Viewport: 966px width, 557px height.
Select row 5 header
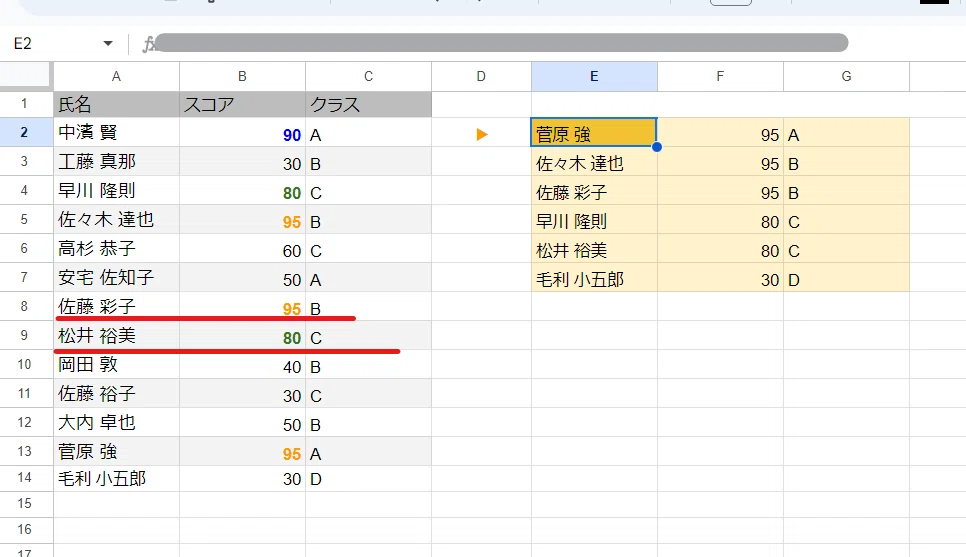[x=26, y=219]
